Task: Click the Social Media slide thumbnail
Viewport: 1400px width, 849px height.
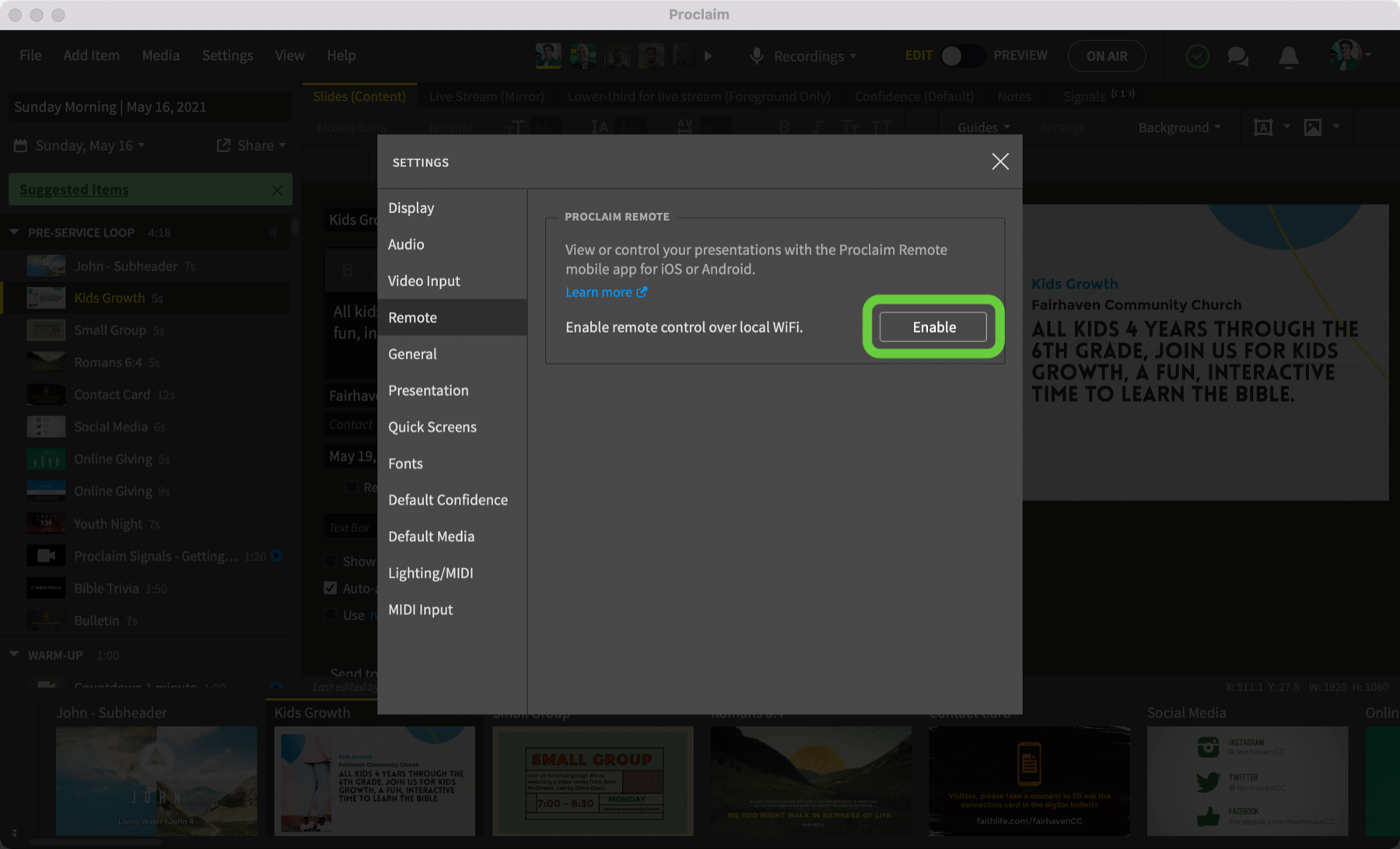Action: 1248,781
